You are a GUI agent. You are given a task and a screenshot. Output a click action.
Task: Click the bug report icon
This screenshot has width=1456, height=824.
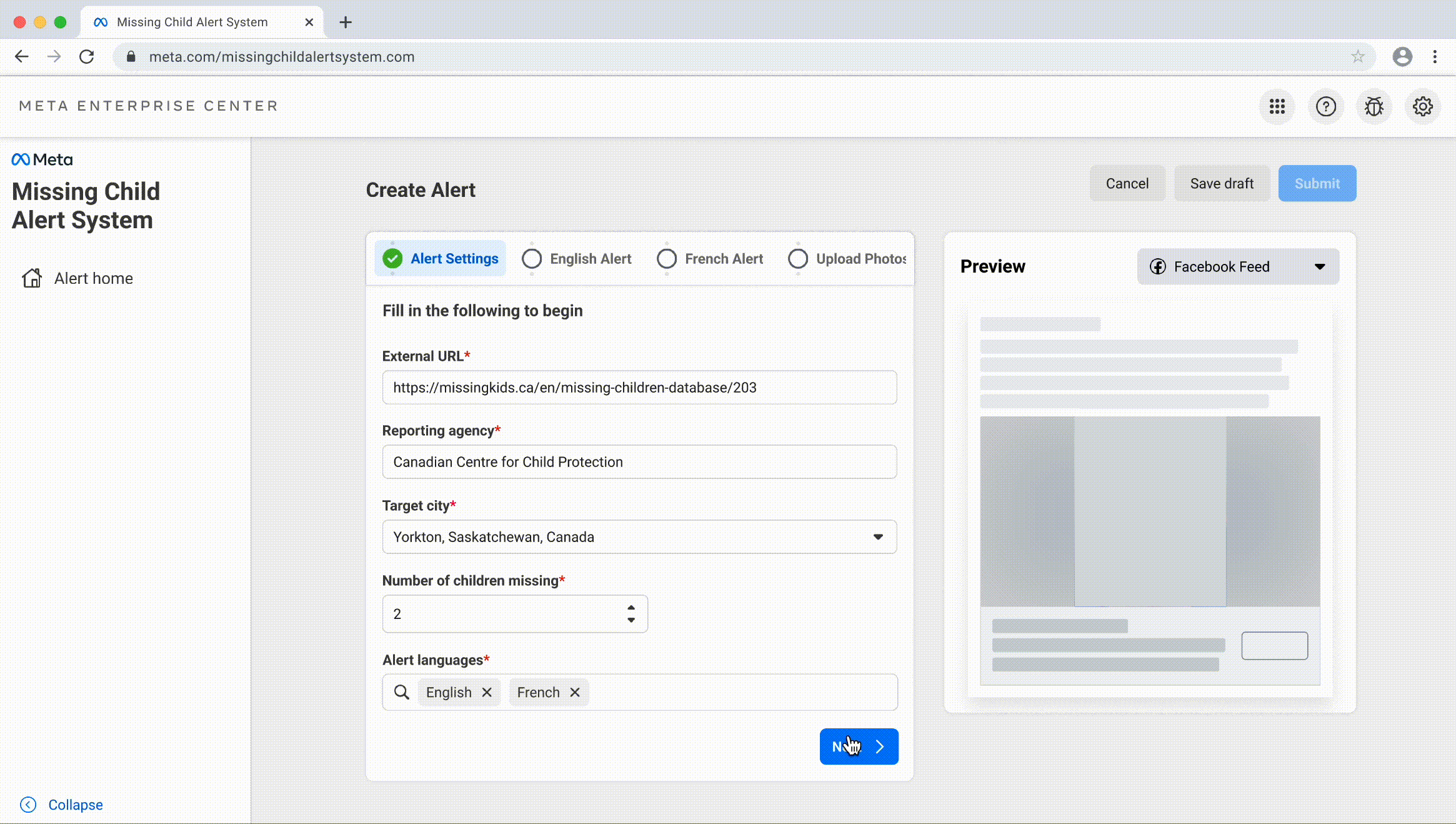pyautogui.click(x=1374, y=107)
